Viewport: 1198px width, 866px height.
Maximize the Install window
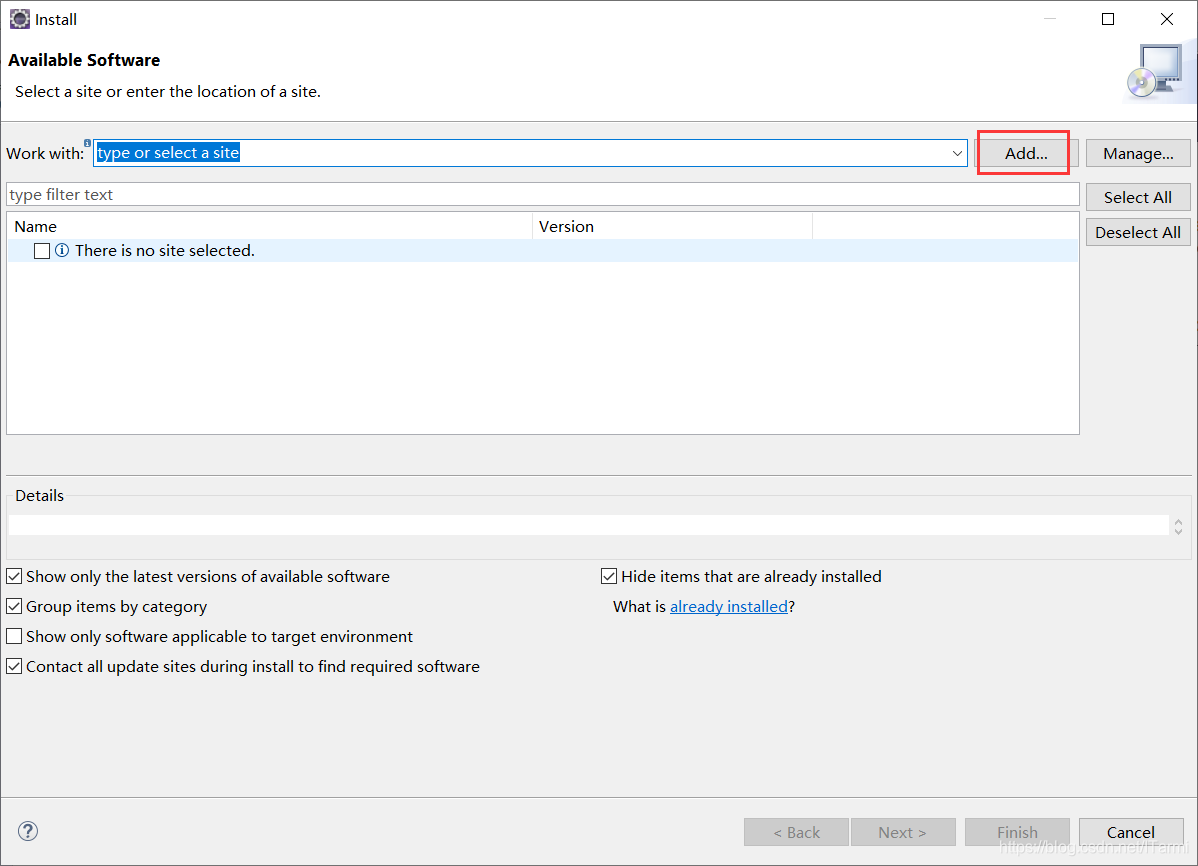coord(1108,19)
